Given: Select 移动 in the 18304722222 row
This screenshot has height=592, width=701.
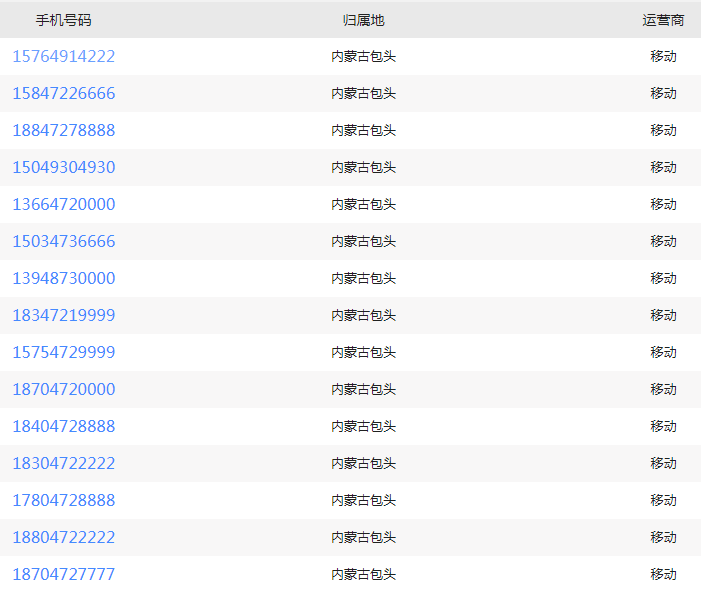Looking at the screenshot, I should (663, 463).
